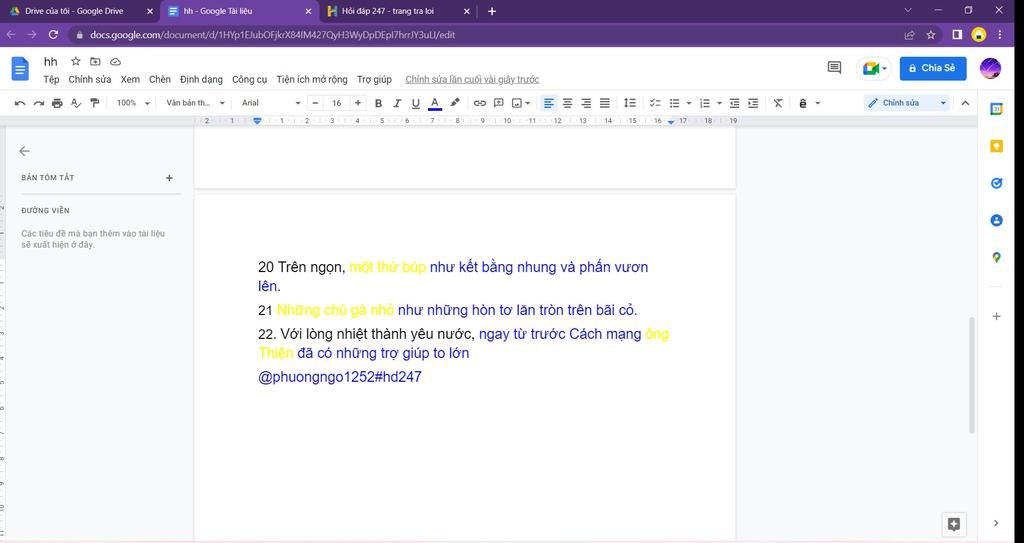Redo the last undone edit
Image resolution: width=1024 pixels, height=543 pixels.
click(x=39, y=103)
